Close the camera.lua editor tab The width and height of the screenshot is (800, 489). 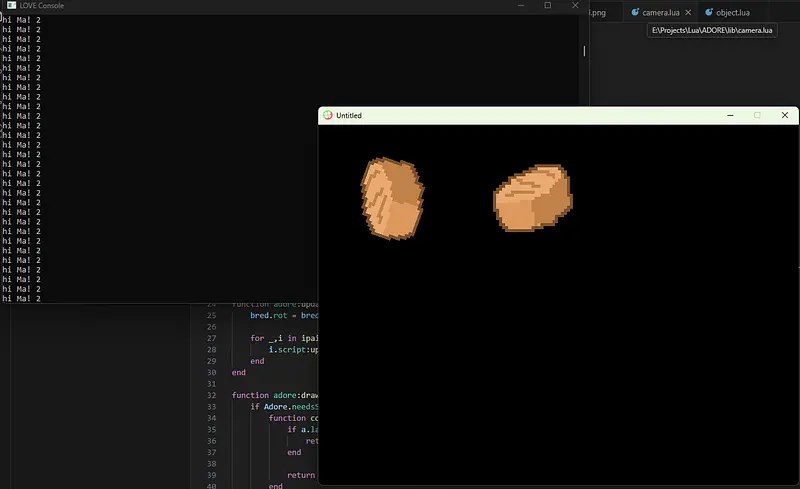click(x=687, y=13)
